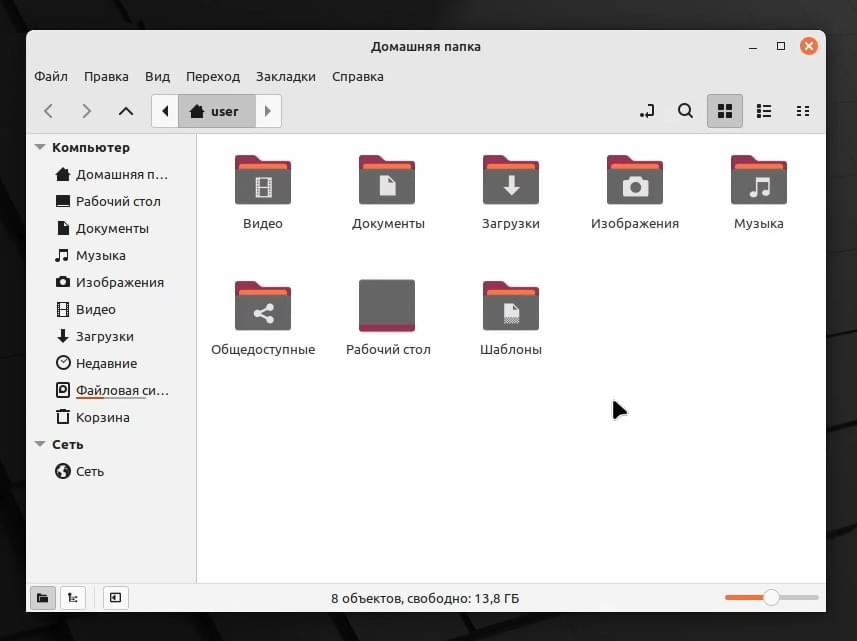Open the Видео folder icon
This screenshot has height=641, width=857.
pos(263,180)
